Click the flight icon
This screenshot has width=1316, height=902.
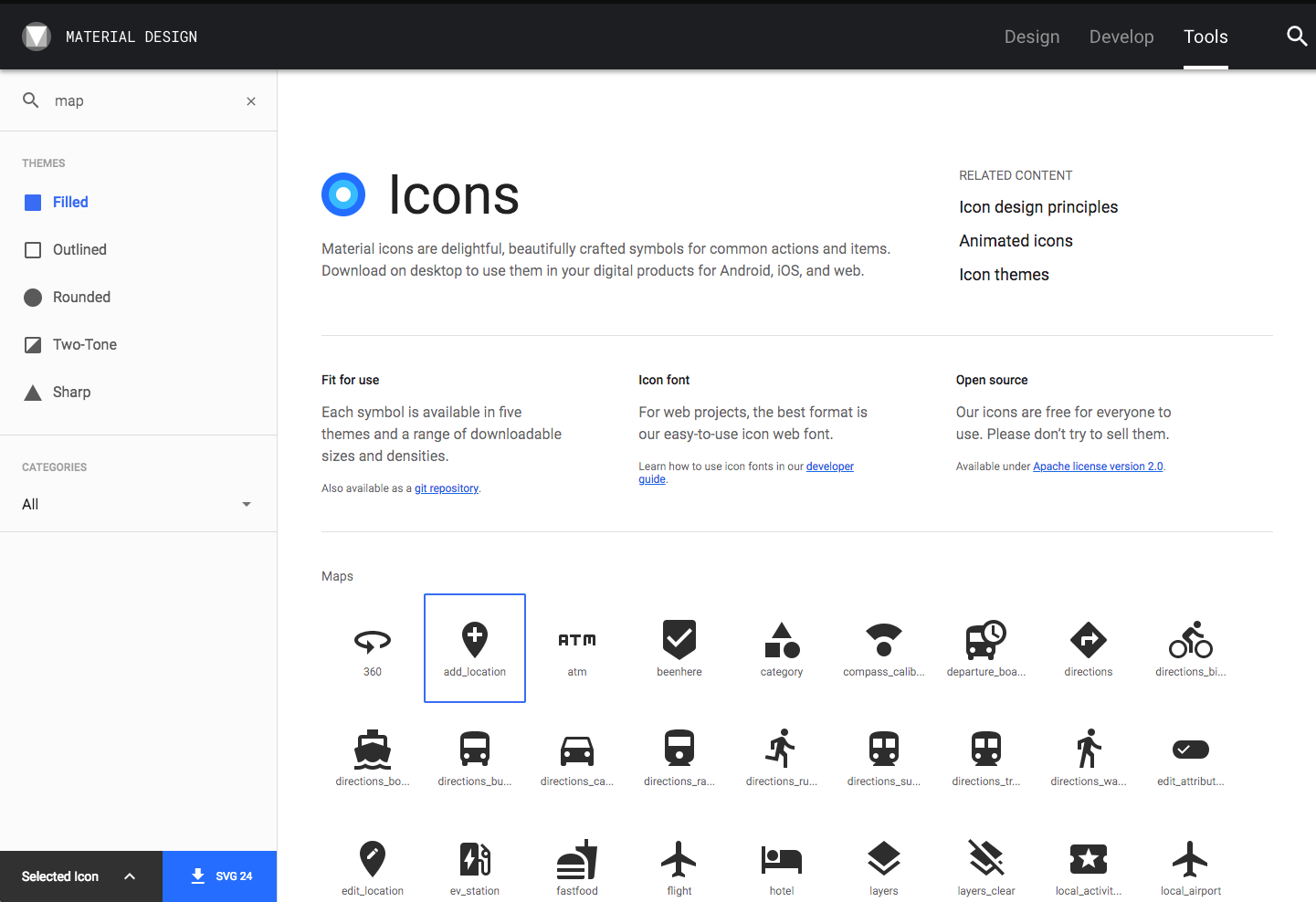pos(679,866)
